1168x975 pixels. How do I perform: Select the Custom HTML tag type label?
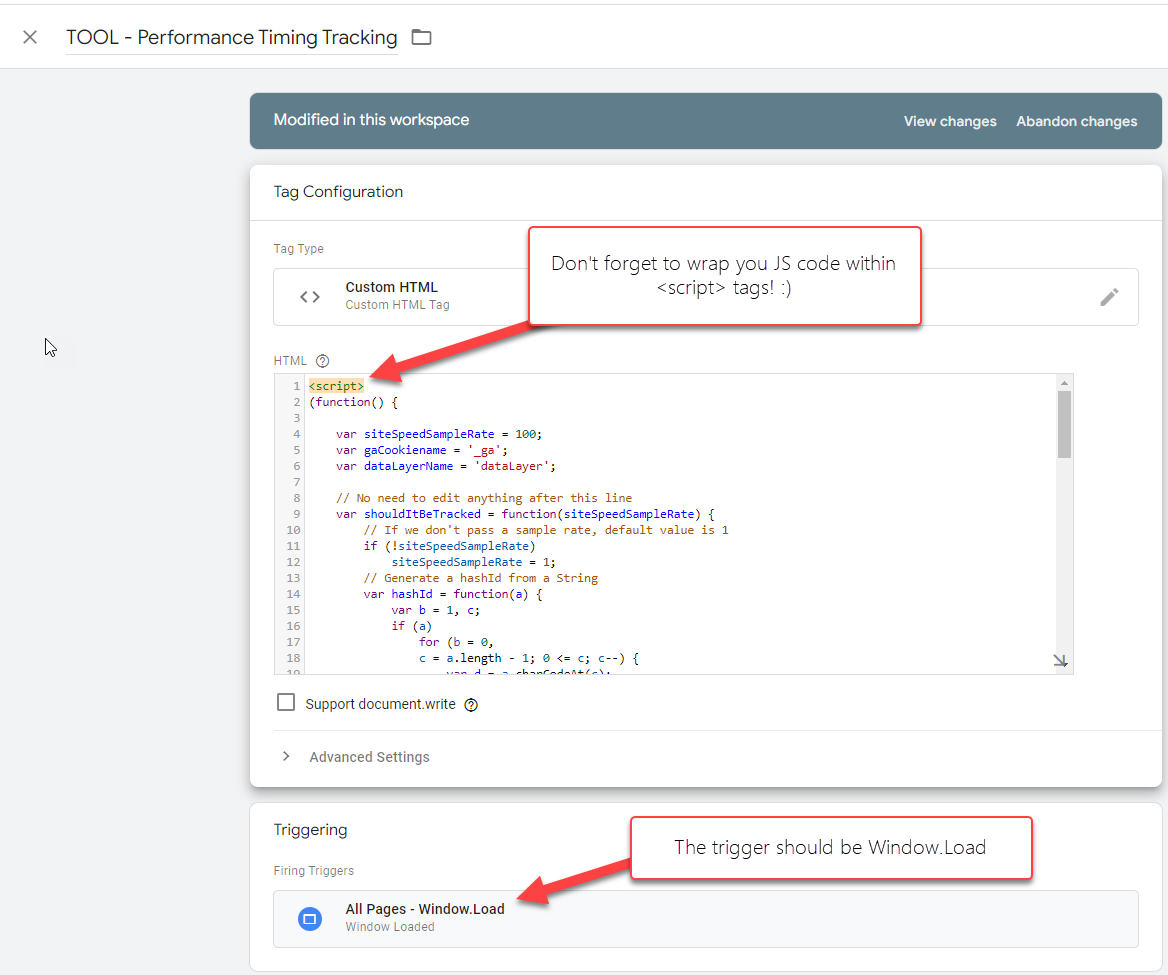[x=391, y=287]
